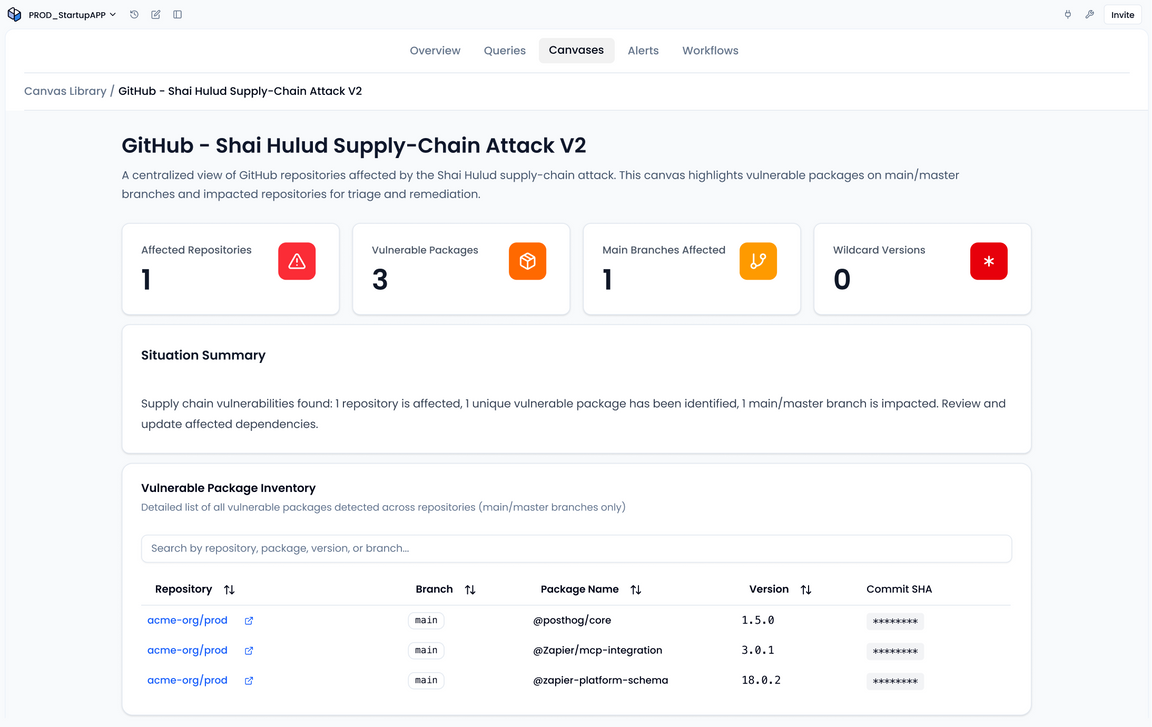Viewport: 1152px width, 727px height.
Task: Click the version history icon in the top toolbar
Action: click(133, 14)
